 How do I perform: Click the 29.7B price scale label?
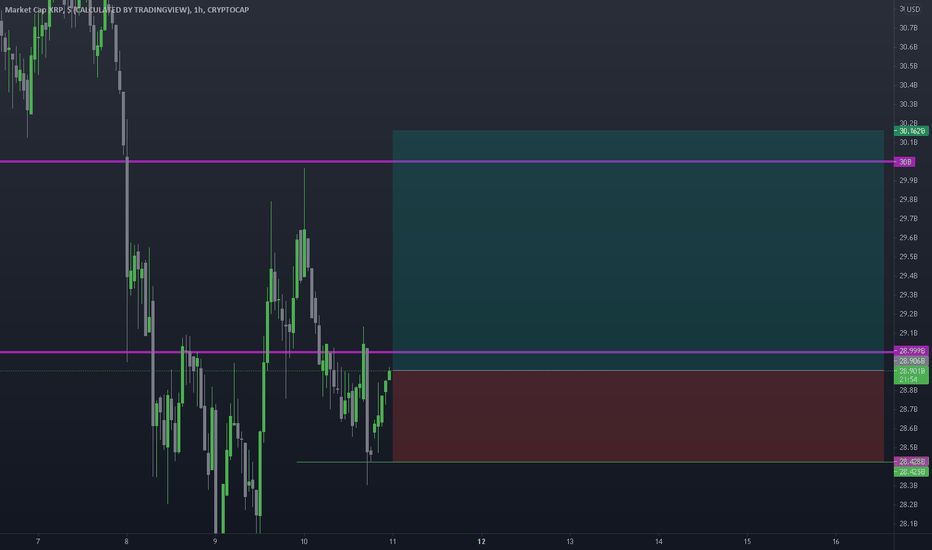pos(908,218)
